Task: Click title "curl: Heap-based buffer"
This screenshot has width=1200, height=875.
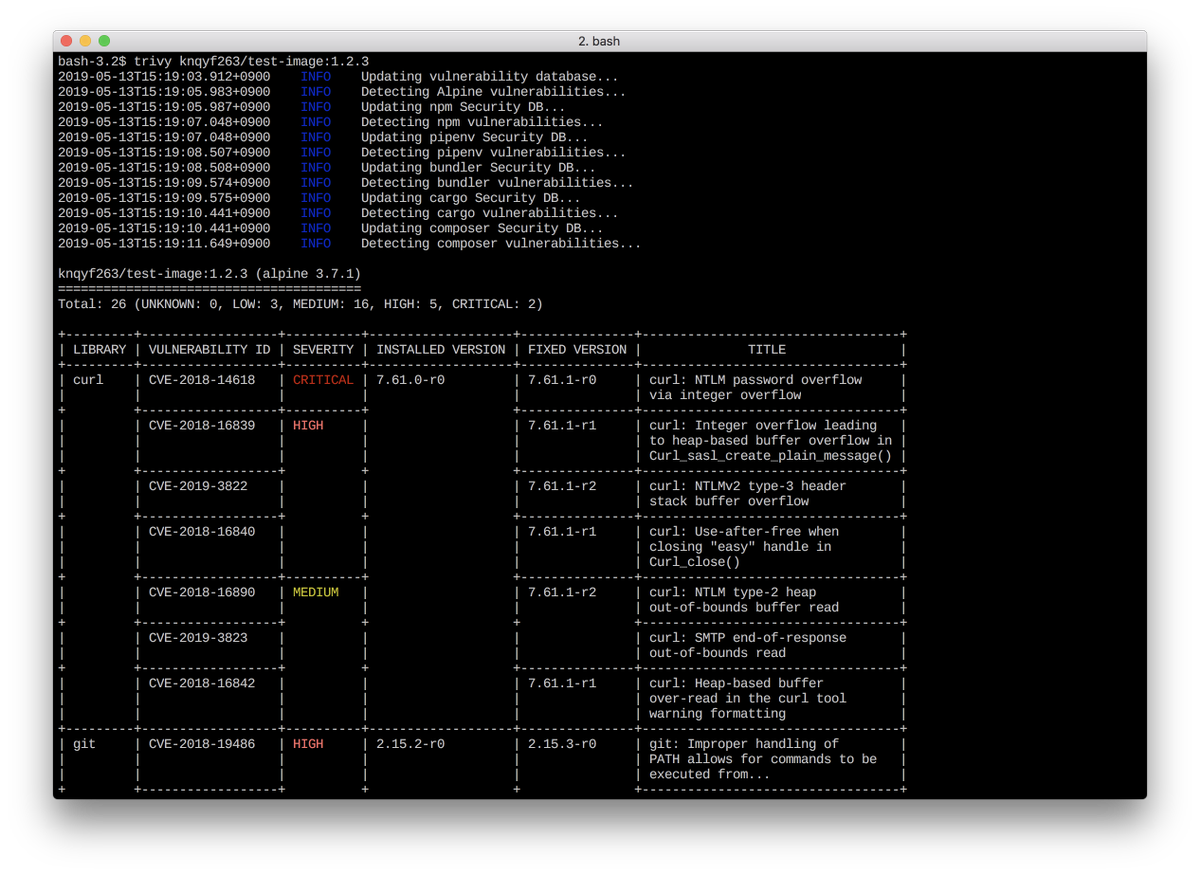Action: (x=737, y=684)
